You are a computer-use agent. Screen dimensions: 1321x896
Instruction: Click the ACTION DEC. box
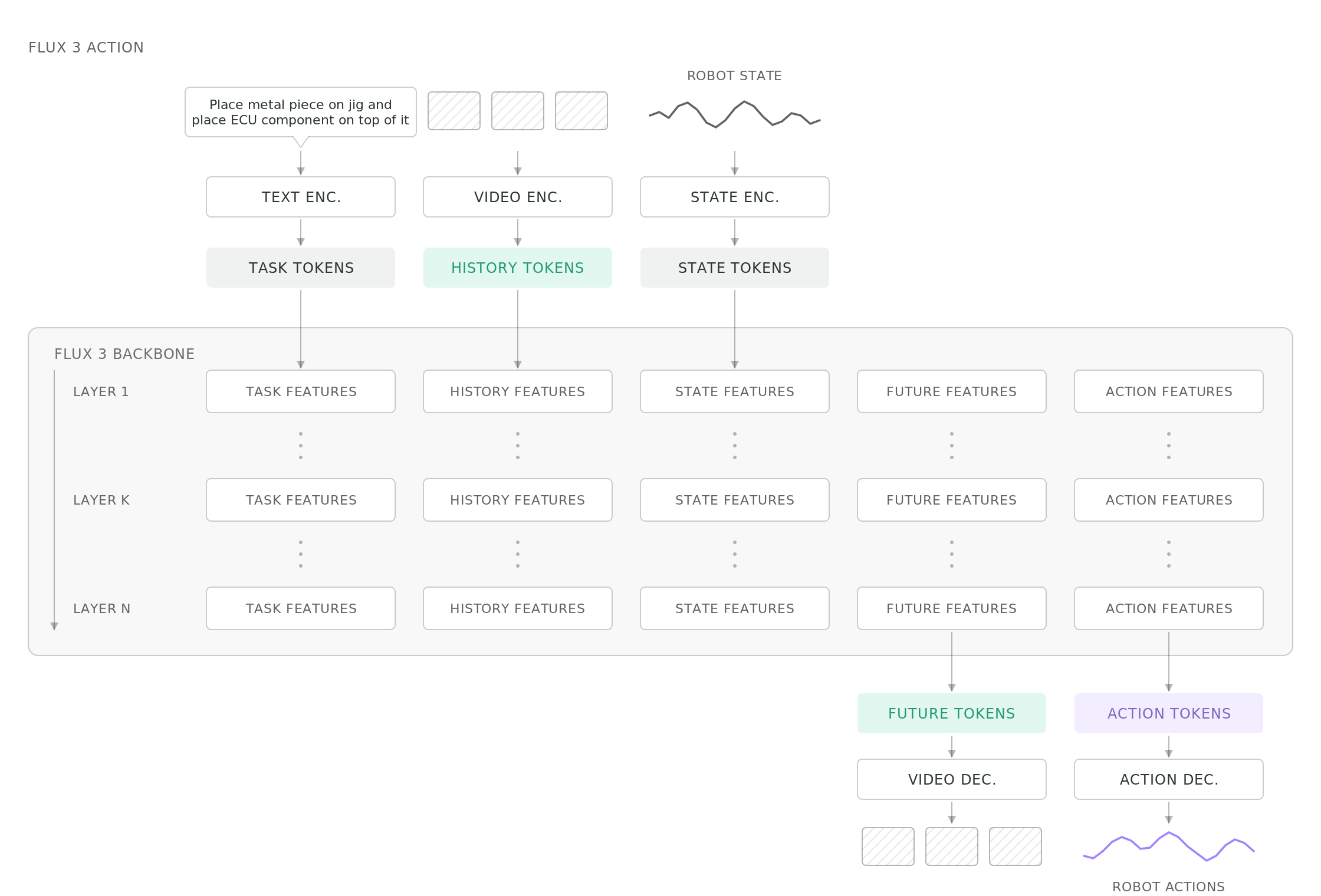[1169, 779]
